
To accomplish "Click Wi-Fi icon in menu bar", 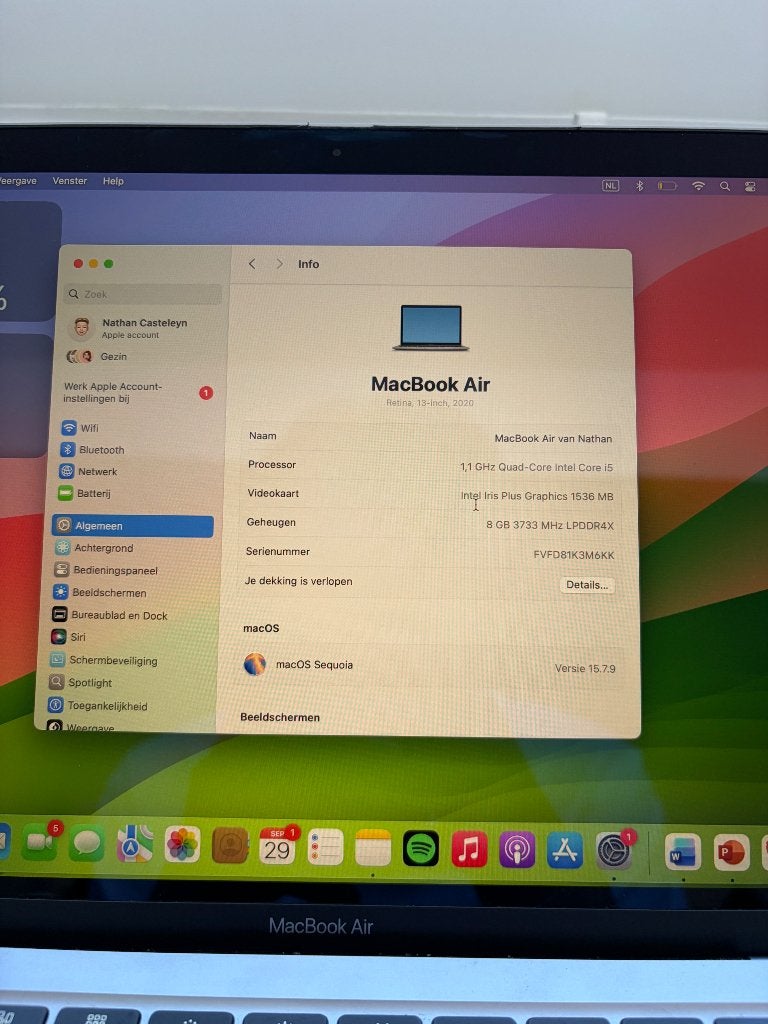I will click(x=698, y=186).
